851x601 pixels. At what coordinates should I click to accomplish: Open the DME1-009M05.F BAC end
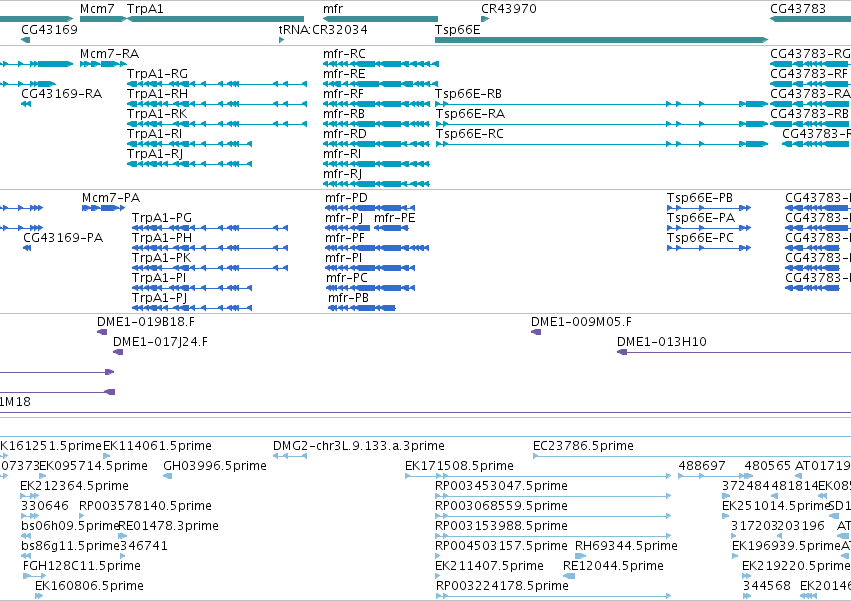(x=581, y=322)
